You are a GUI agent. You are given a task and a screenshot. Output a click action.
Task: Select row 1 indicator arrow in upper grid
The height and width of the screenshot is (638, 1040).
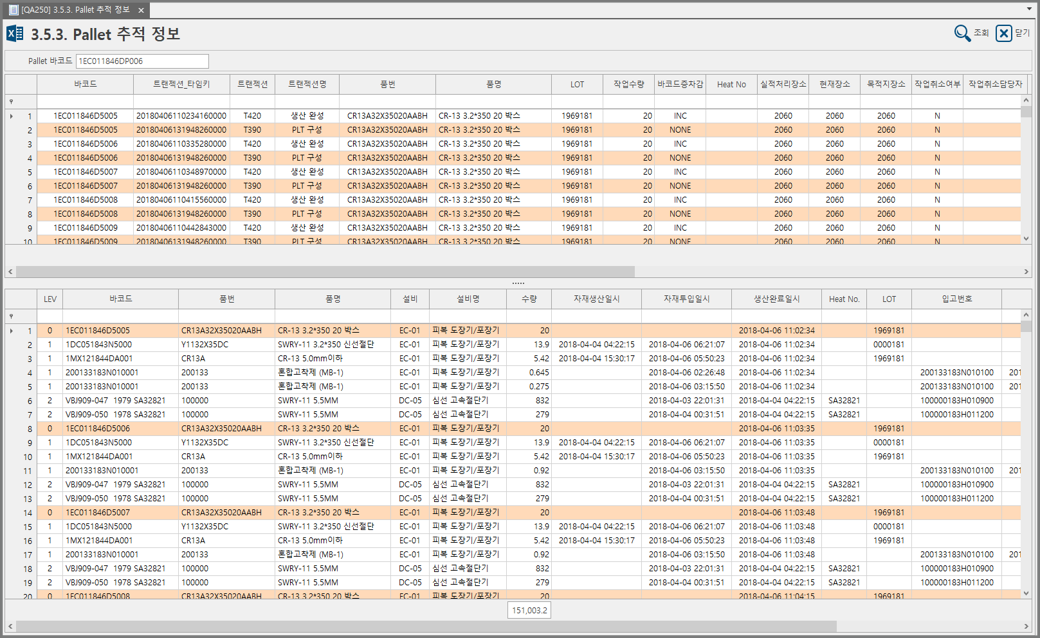click(12, 116)
